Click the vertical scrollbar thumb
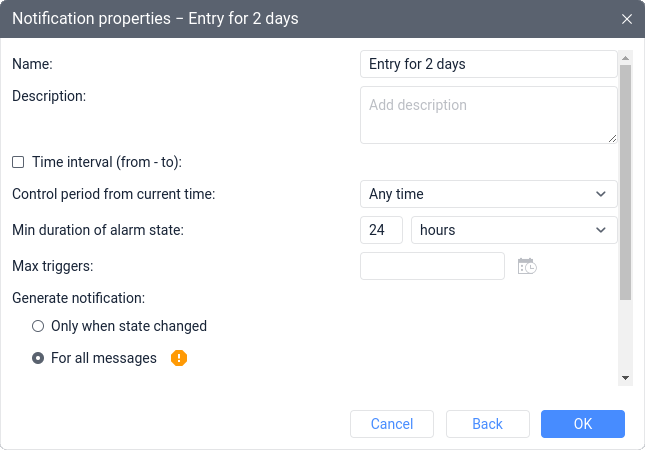645x450 pixels. [626, 180]
